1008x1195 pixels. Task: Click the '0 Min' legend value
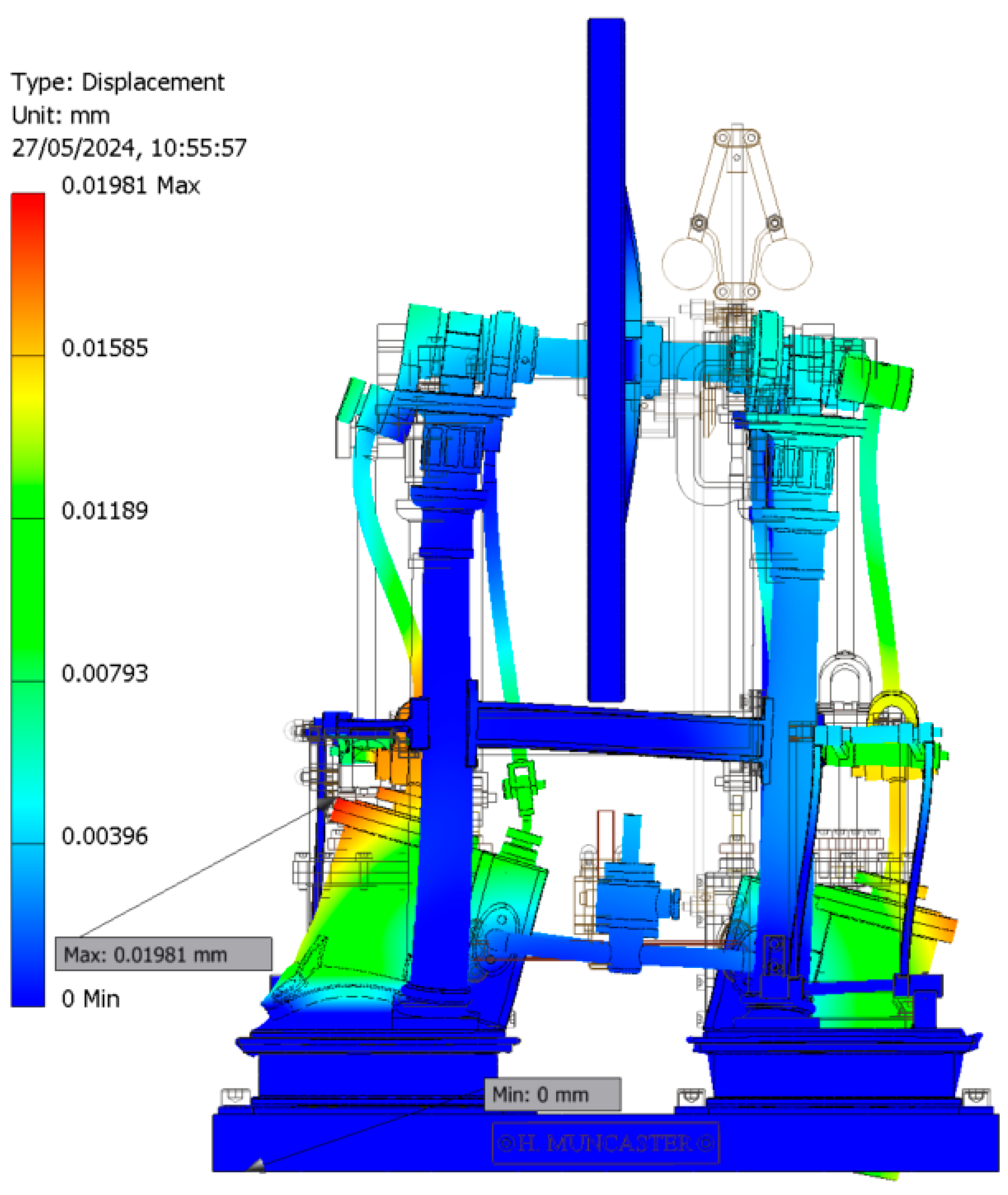click(x=90, y=999)
